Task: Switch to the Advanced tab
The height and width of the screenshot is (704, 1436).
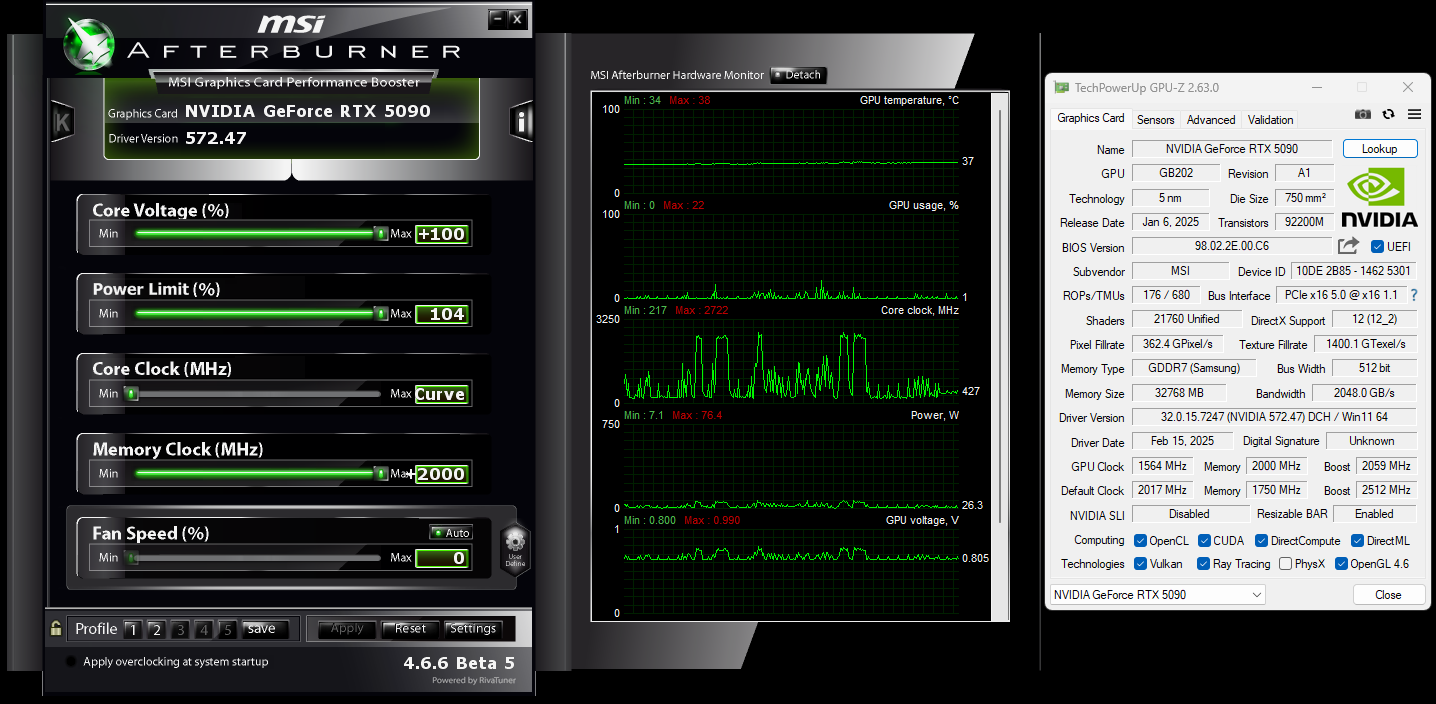Action: click(x=1211, y=119)
